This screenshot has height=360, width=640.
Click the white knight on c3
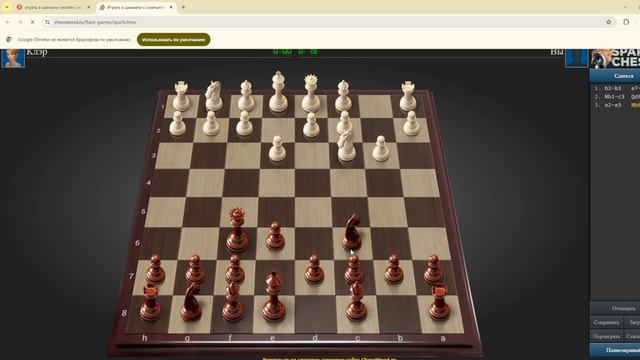coord(346,145)
